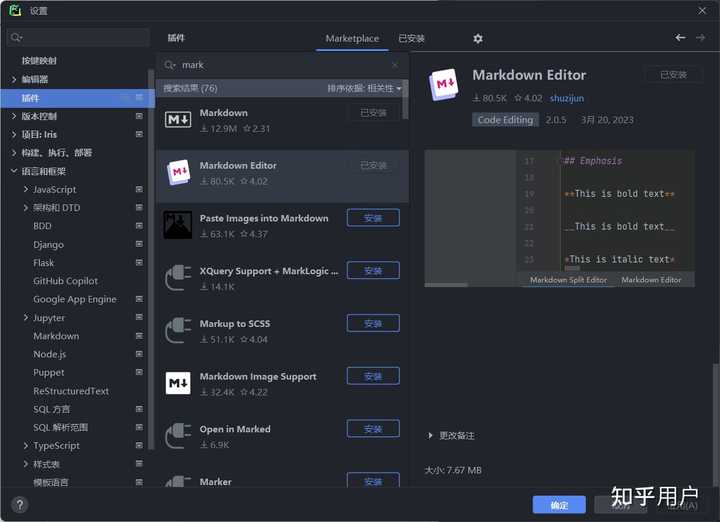Select ReStructuredText settings item

(71, 391)
